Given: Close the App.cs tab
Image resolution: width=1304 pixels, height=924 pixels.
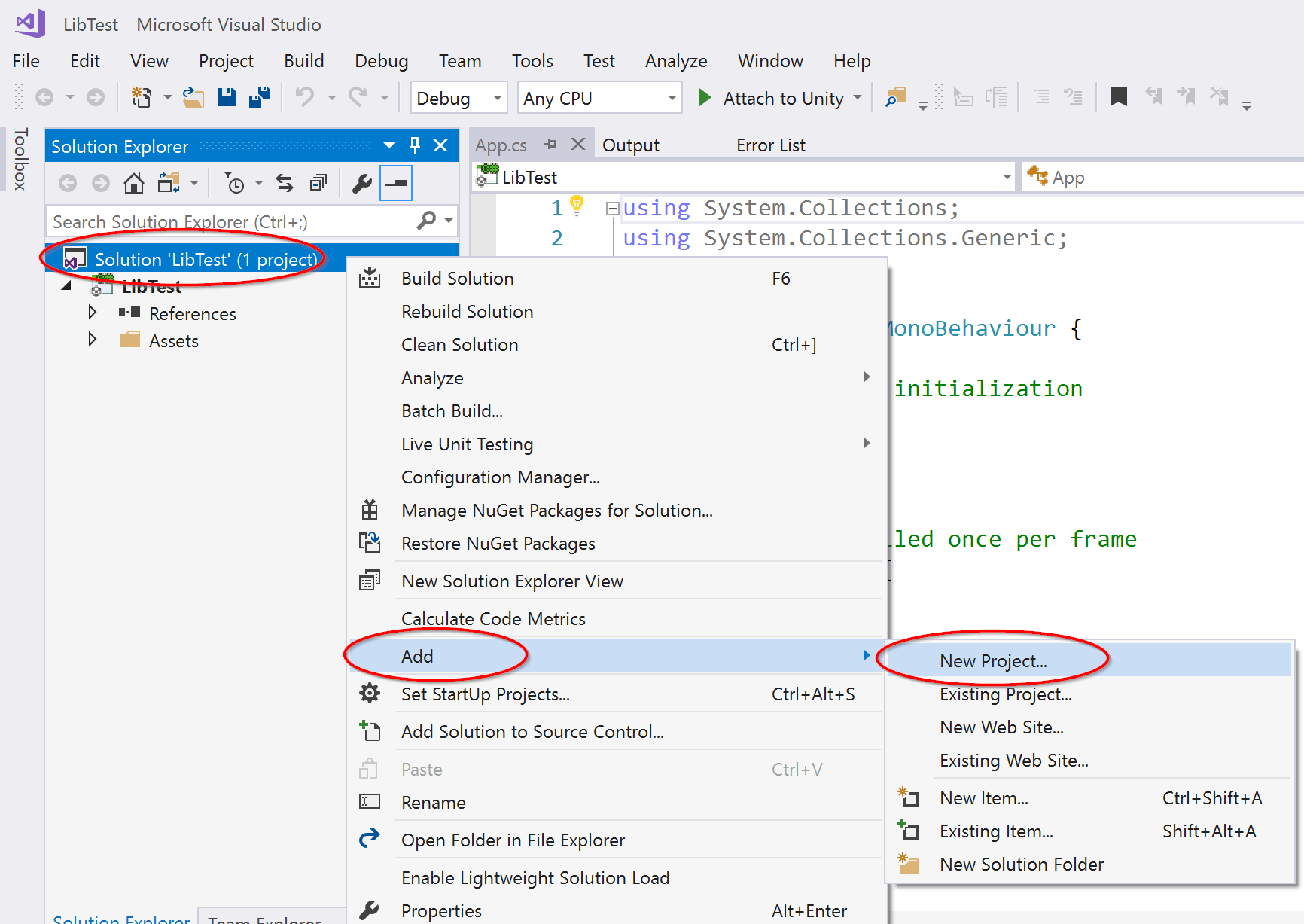Looking at the screenshot, I should (578, 144).
